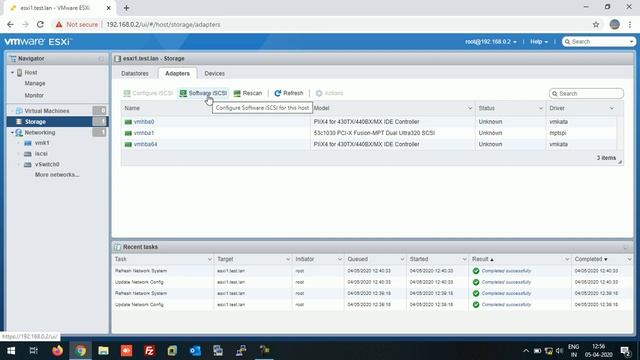Select Virtual Machines in Navigator
Viewport: 640px width, 360px height.
(x=47, y=111)
